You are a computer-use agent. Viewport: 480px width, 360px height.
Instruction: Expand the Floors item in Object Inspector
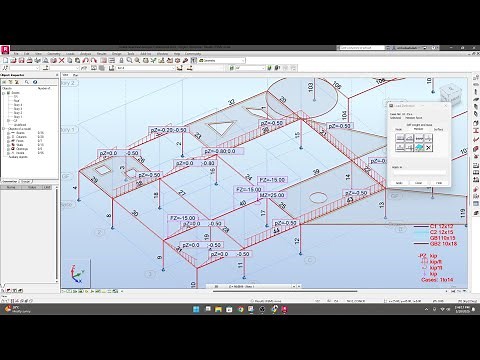pos(9,141)
